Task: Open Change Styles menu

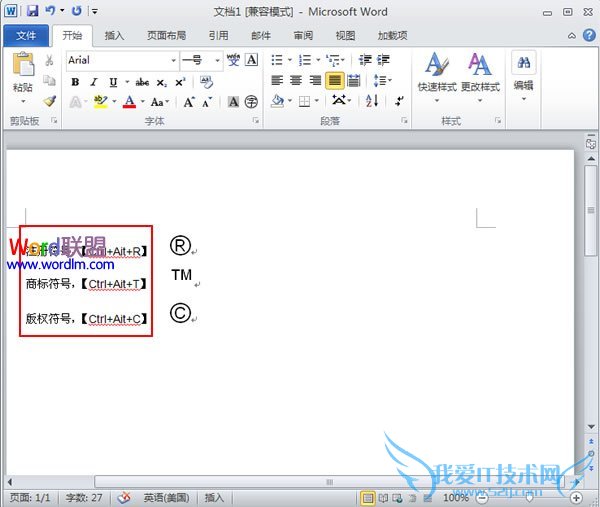Action: [480, 78]
